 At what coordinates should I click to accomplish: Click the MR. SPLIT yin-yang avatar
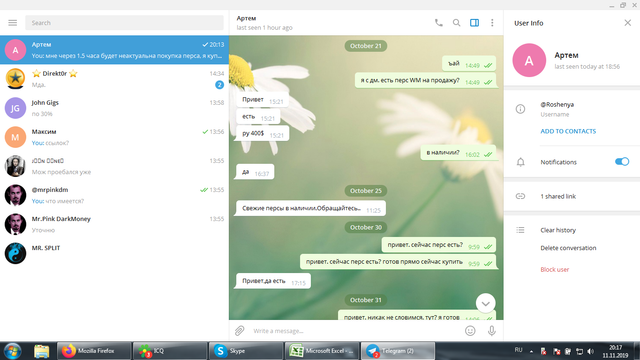15,253
